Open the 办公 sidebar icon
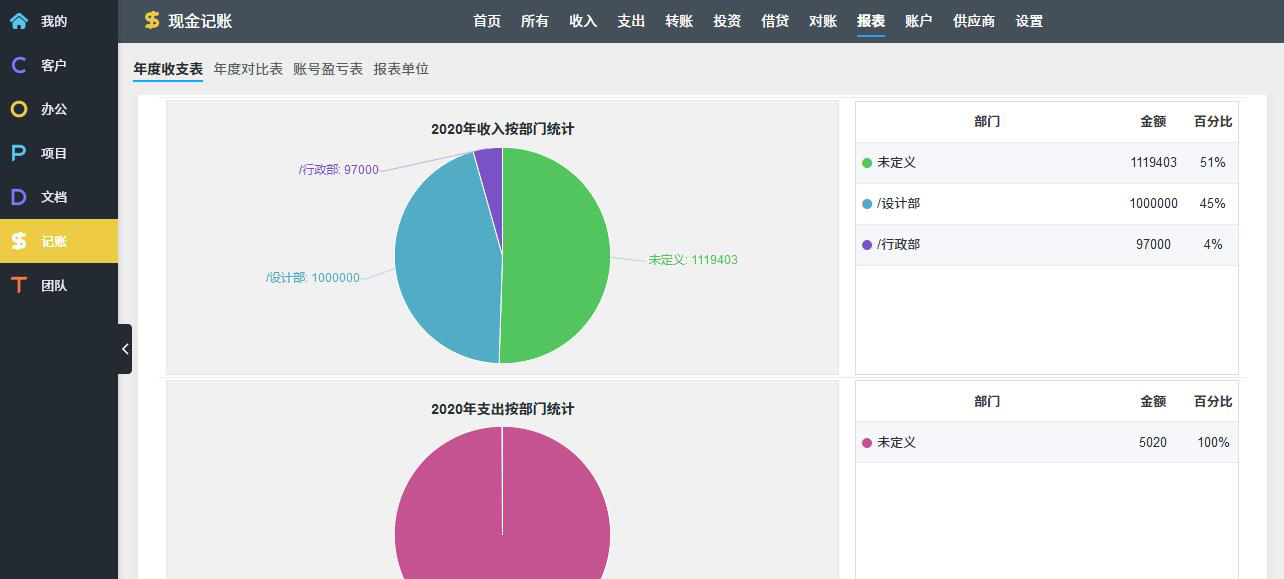 [x=19, y=109]
